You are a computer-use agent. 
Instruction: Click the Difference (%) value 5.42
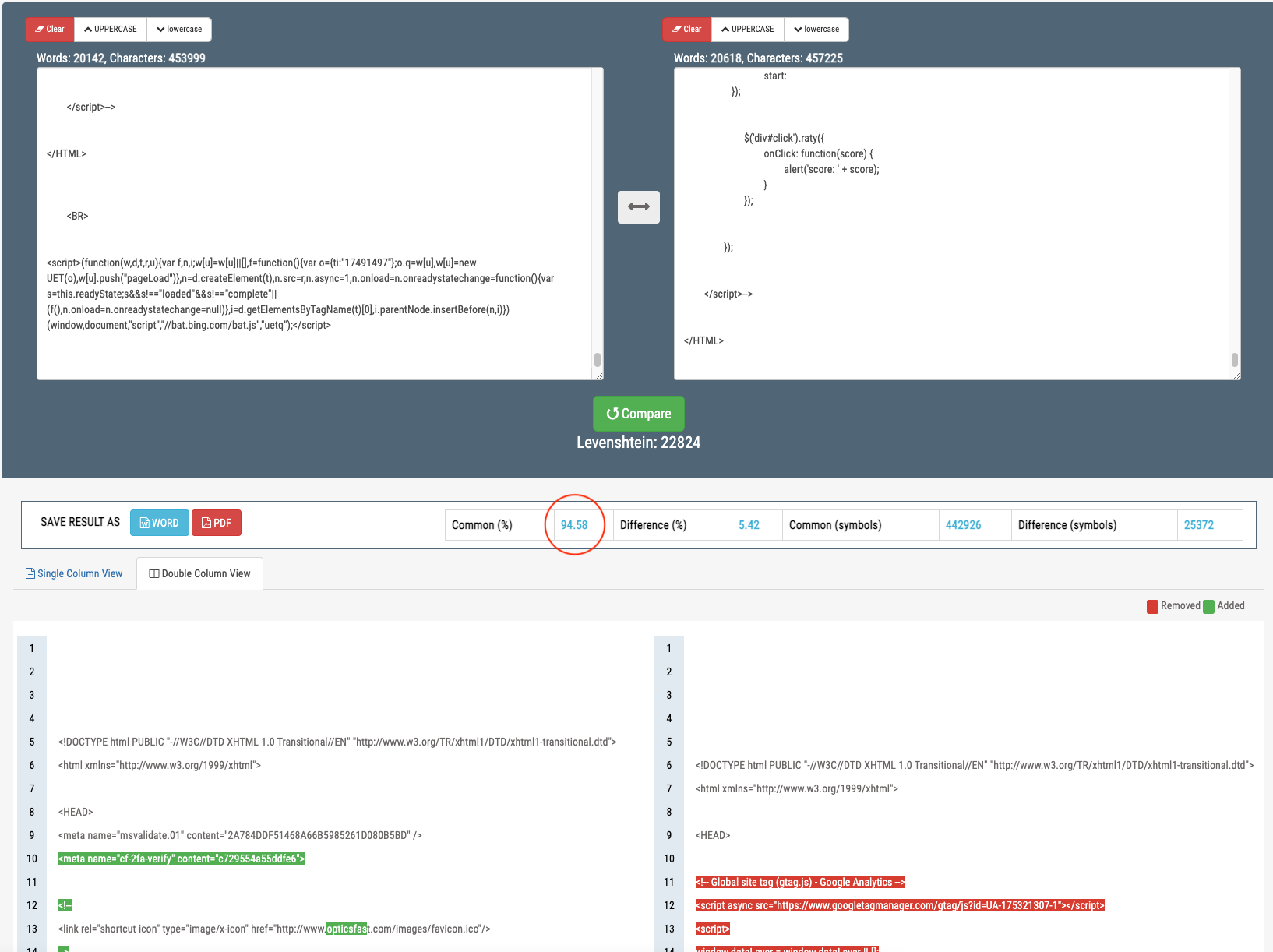[749, 525]
